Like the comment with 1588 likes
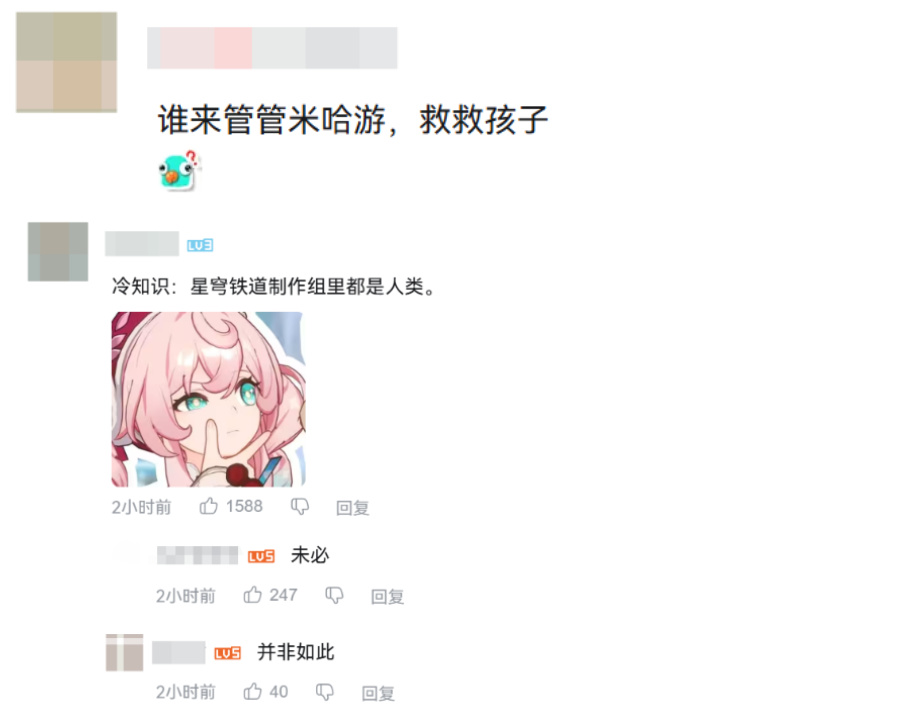909x720 pixels. pos(209,506)
